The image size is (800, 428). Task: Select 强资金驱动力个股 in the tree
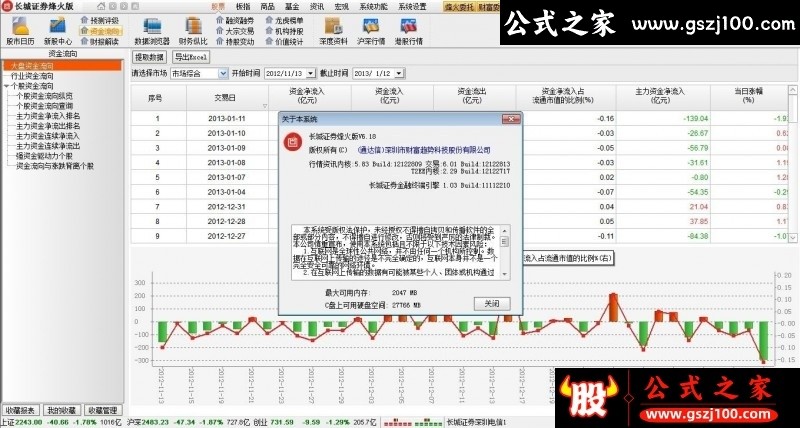pyautogui.click(x=44, y=156)
